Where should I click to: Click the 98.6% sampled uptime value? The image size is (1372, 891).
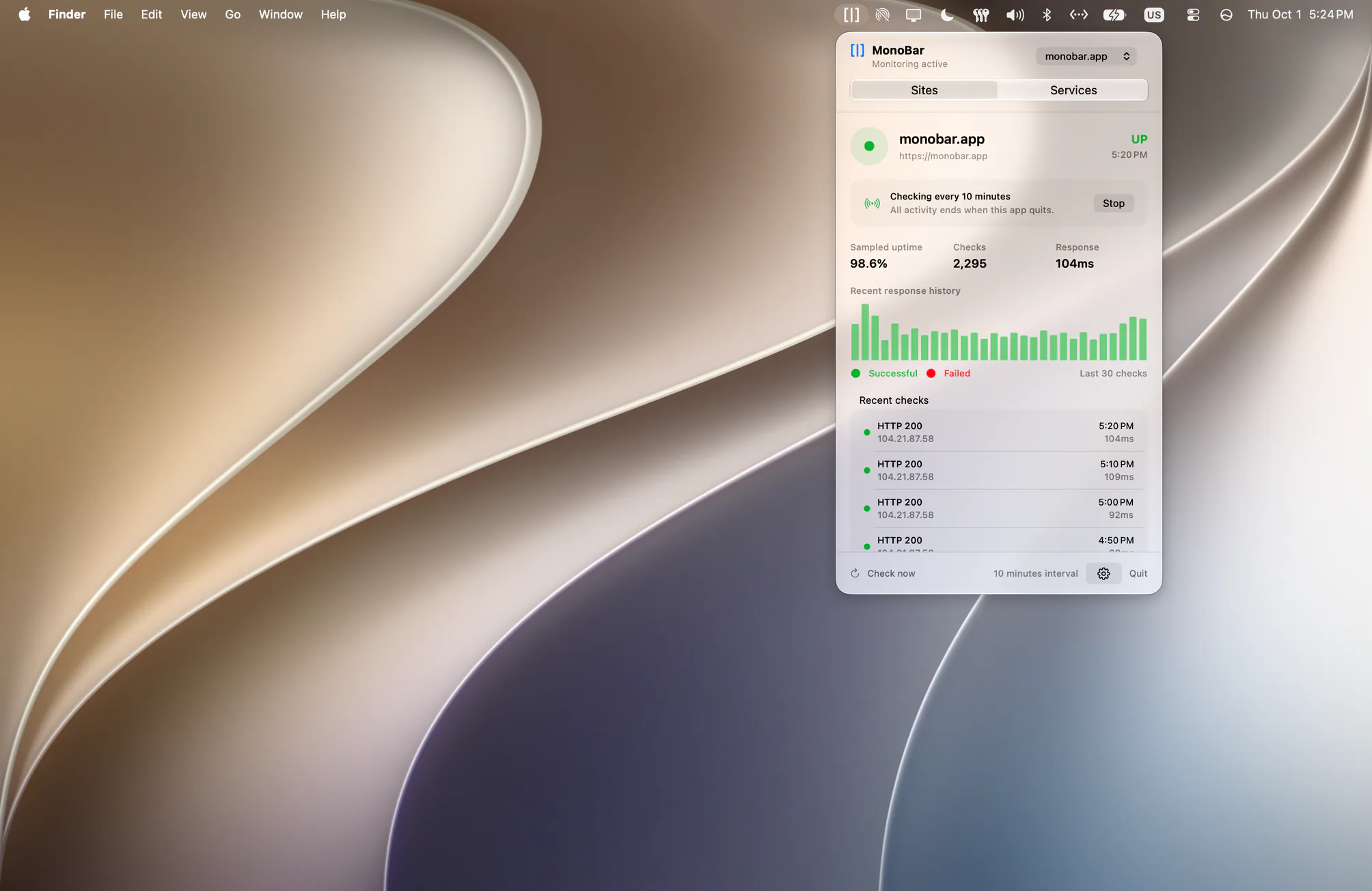point(868,264)
